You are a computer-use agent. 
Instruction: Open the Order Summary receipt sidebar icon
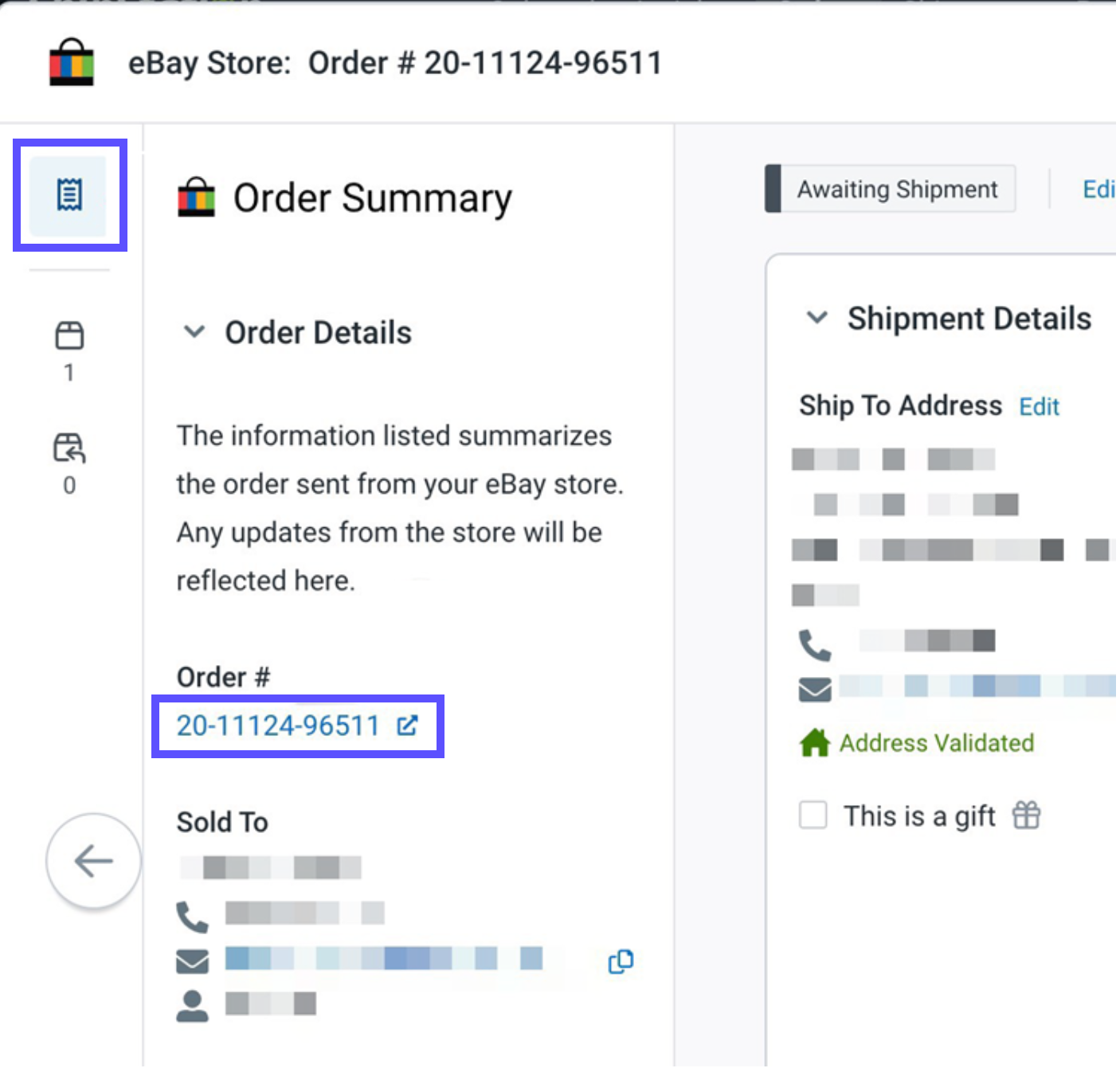pos(69,195)
